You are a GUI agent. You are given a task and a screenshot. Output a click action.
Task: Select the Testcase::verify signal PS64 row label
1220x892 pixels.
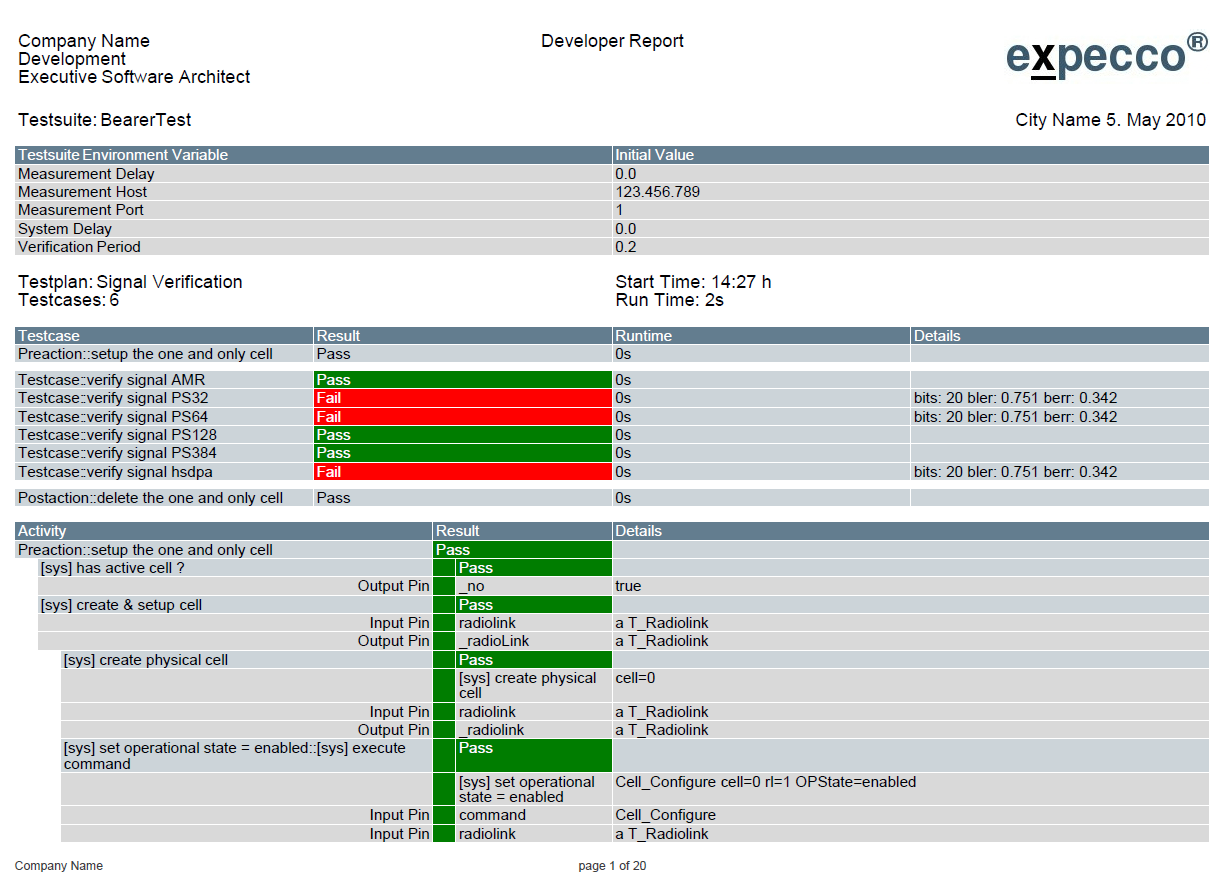(113, 417)
